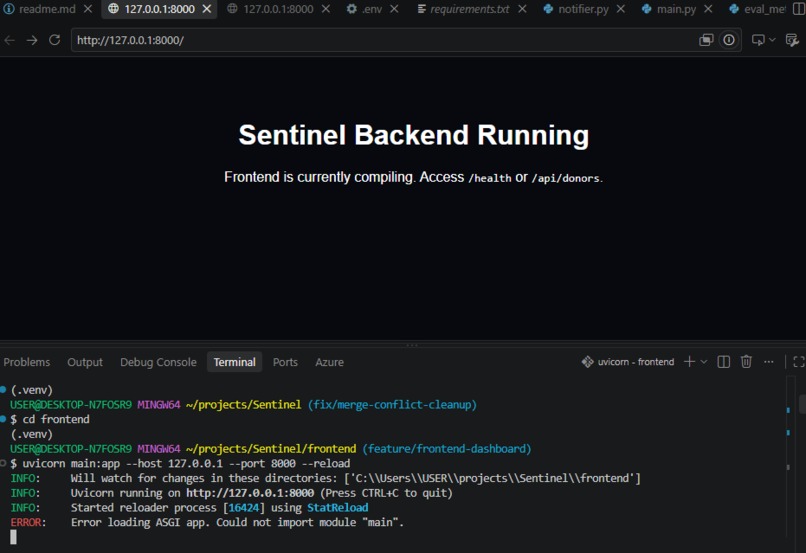The width and height of the screenshot is (806, 553).
Task: Open the Debug Console panel tab
Action: click(x=158, y=362)
